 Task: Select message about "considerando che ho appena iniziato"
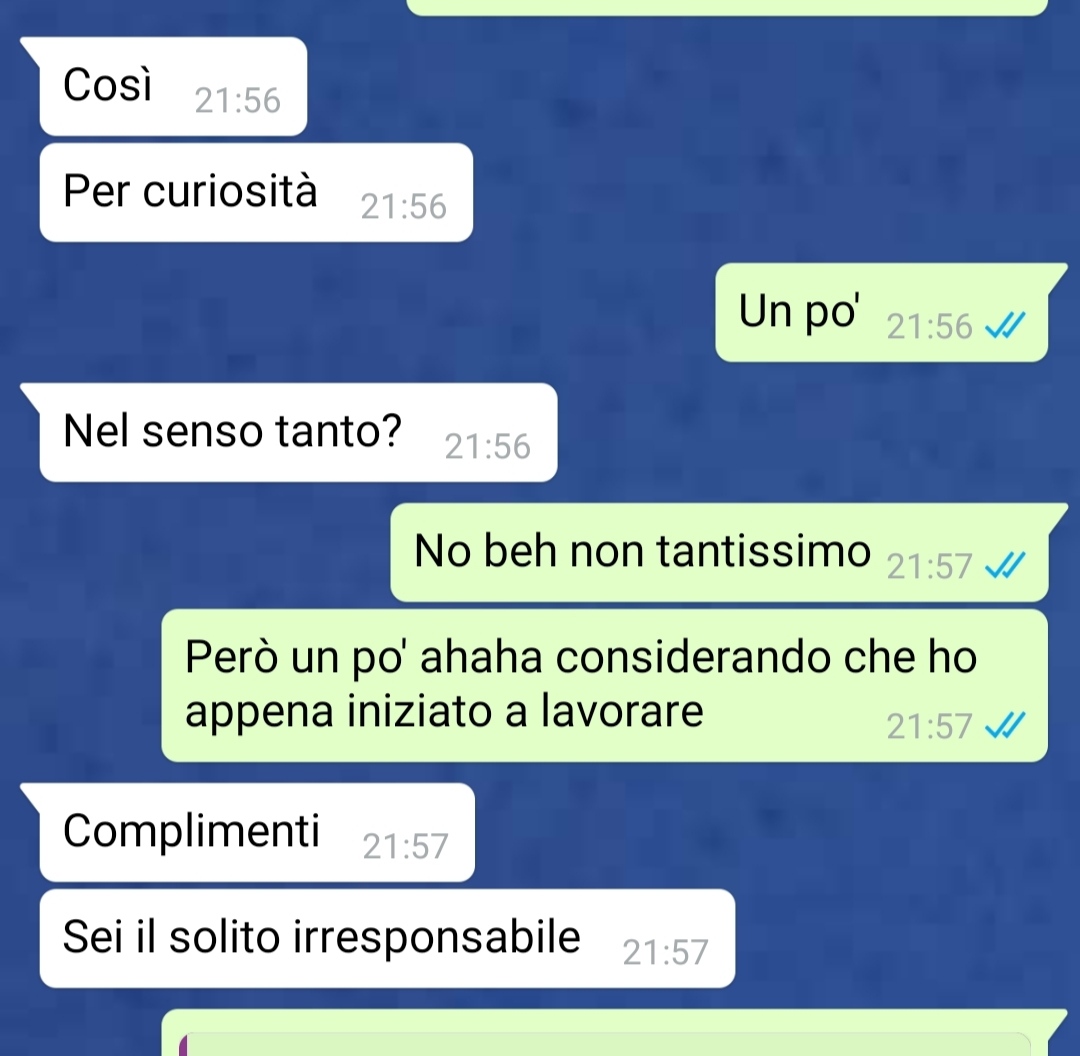click(x=605, y=685)
